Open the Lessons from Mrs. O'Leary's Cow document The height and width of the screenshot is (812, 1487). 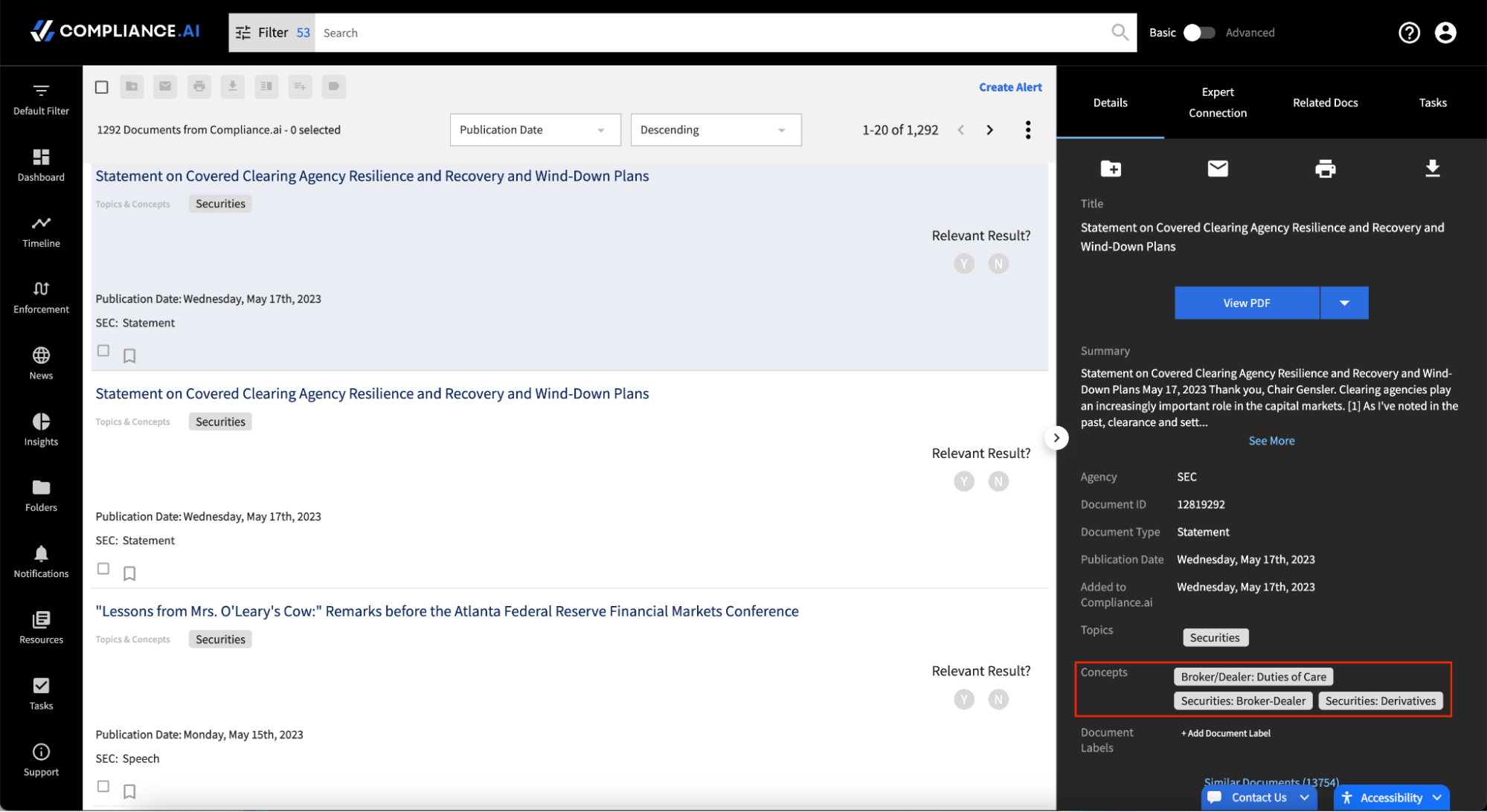(x=447, y=611)
